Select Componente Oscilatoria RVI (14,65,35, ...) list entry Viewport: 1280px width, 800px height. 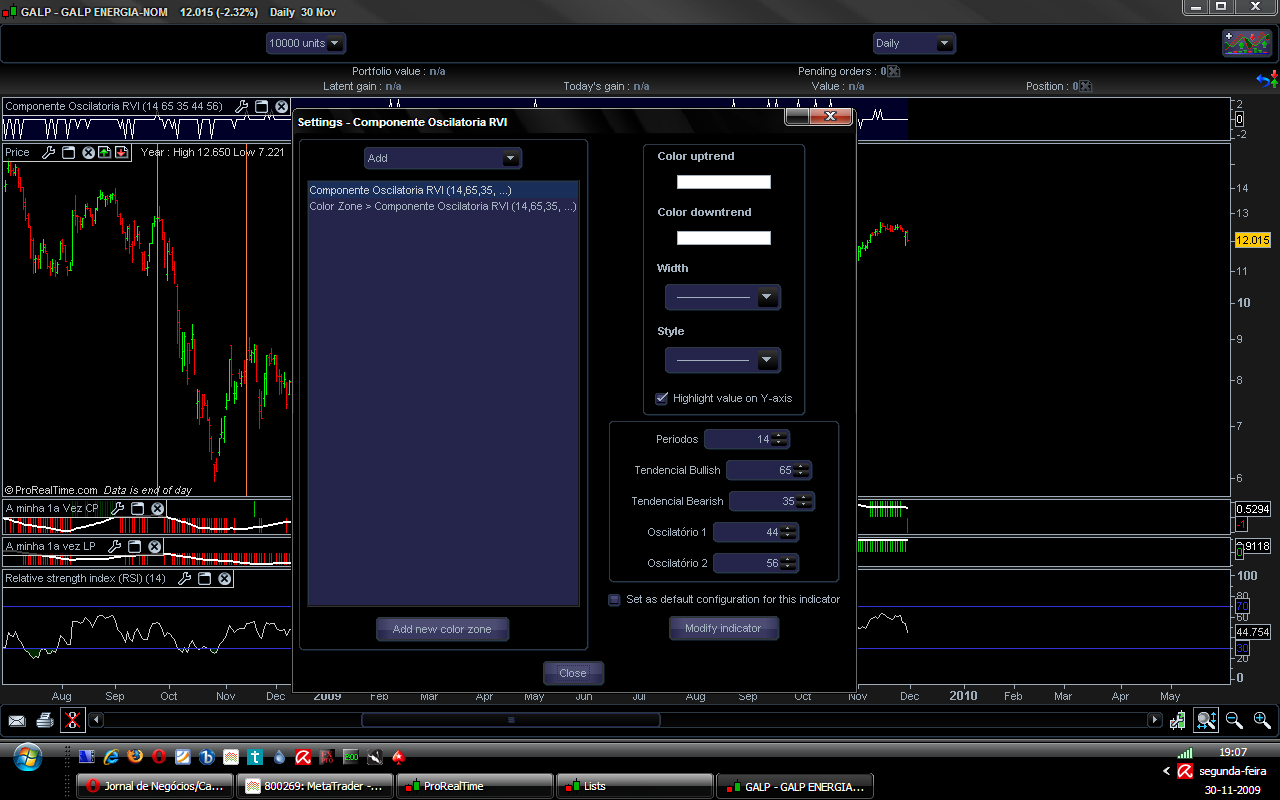443,190
